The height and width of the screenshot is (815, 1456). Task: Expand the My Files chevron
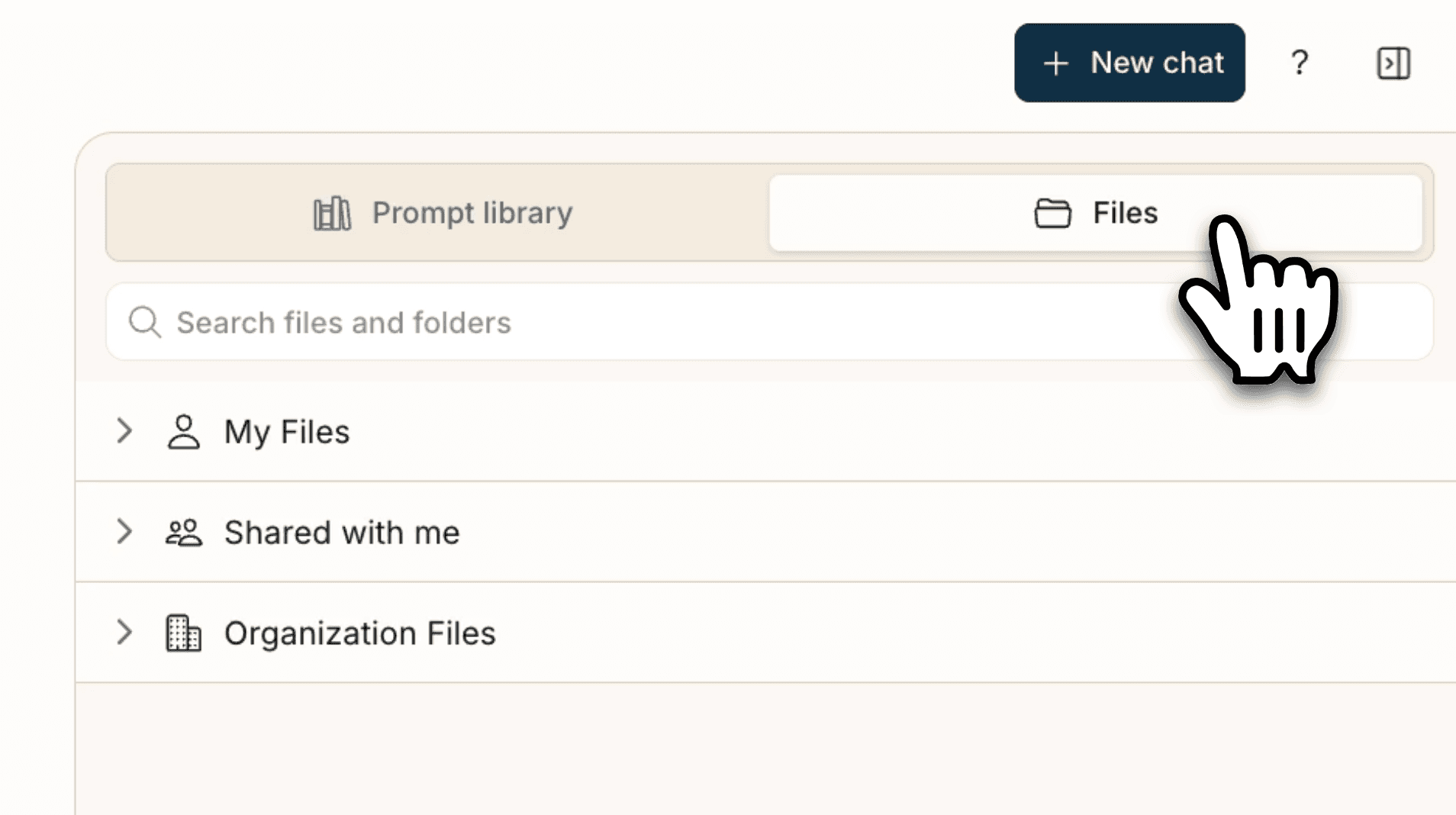pyautogui.click(x=124, y=431)
